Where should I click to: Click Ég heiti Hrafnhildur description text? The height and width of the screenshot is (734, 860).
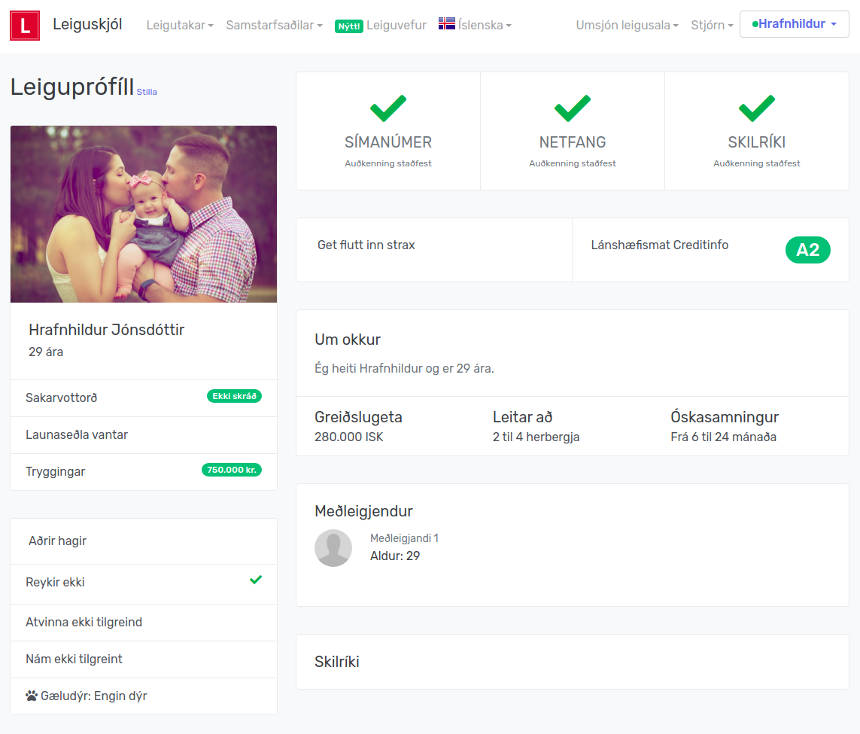pyautogui.click(x=404, y=368)
